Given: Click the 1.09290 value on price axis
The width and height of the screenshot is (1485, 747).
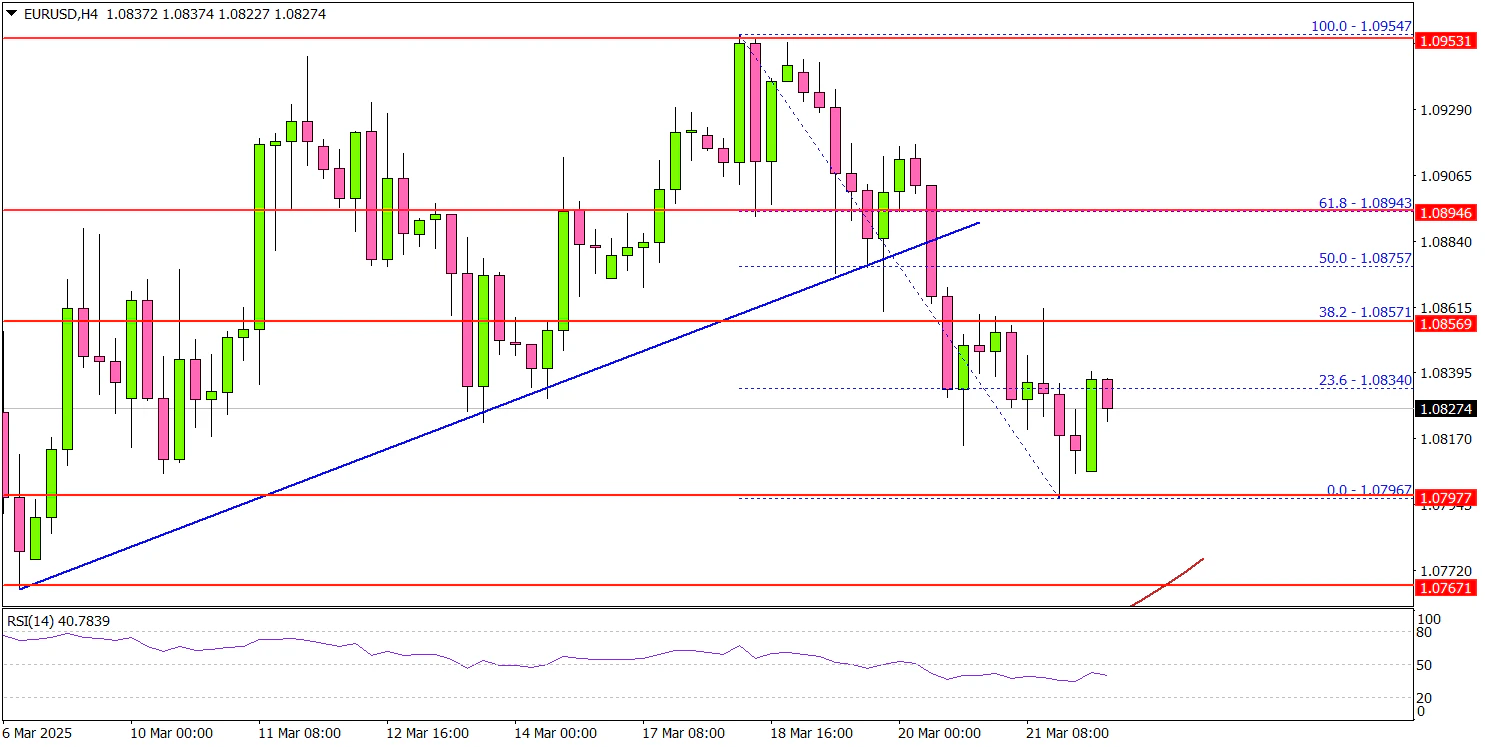Looking at the screenshot, I should [1445, 109].
